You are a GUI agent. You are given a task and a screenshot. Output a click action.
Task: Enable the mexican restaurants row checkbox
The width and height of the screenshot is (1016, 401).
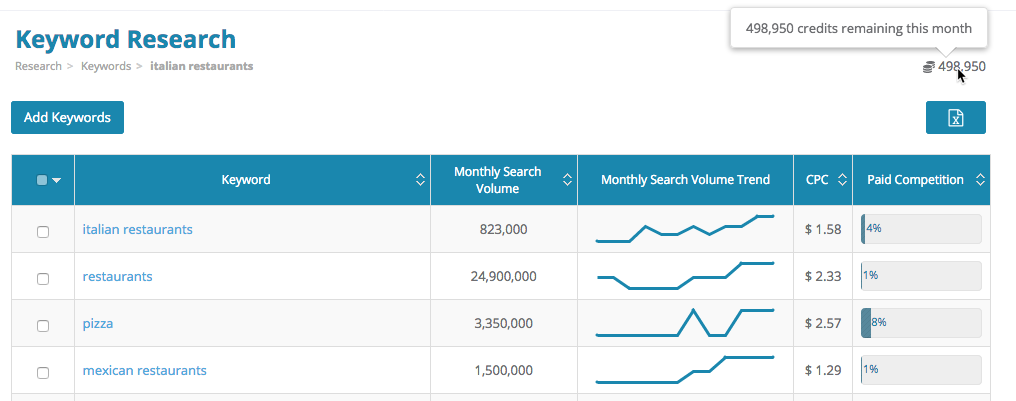pos(43,373)
